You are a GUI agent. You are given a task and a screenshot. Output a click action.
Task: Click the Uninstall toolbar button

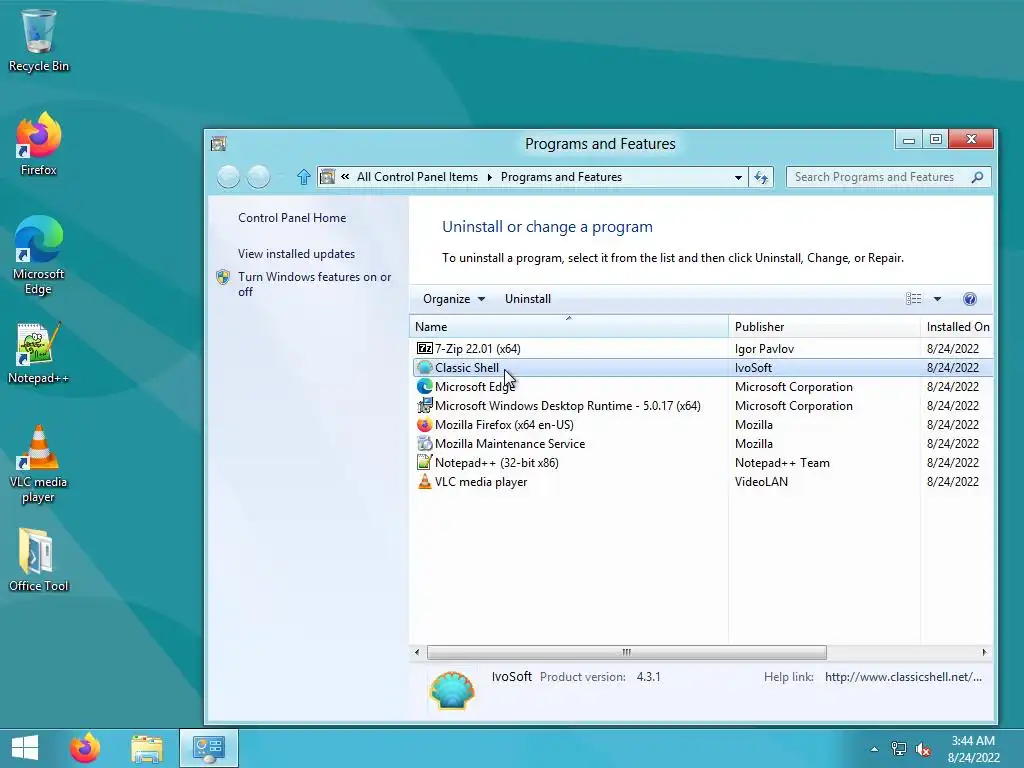[x=528, y=298]
